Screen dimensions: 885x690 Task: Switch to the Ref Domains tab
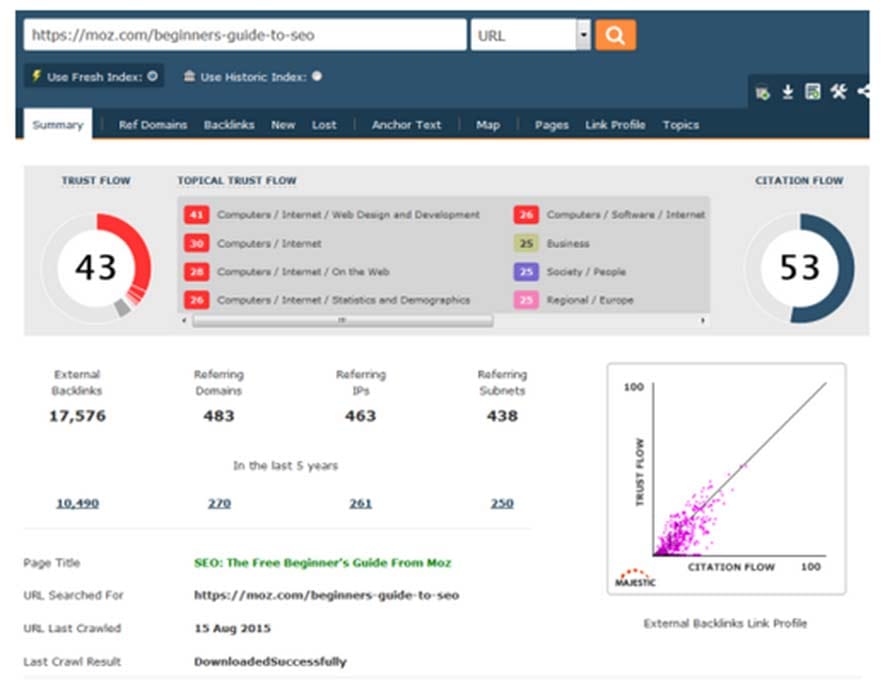(152, 125)
